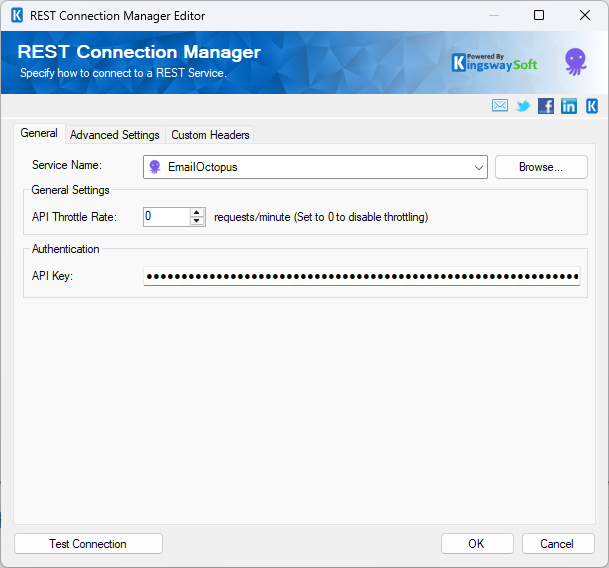
Task: Decrease API Throttle Rate with down arrow
Action: (x=197, y=221)
